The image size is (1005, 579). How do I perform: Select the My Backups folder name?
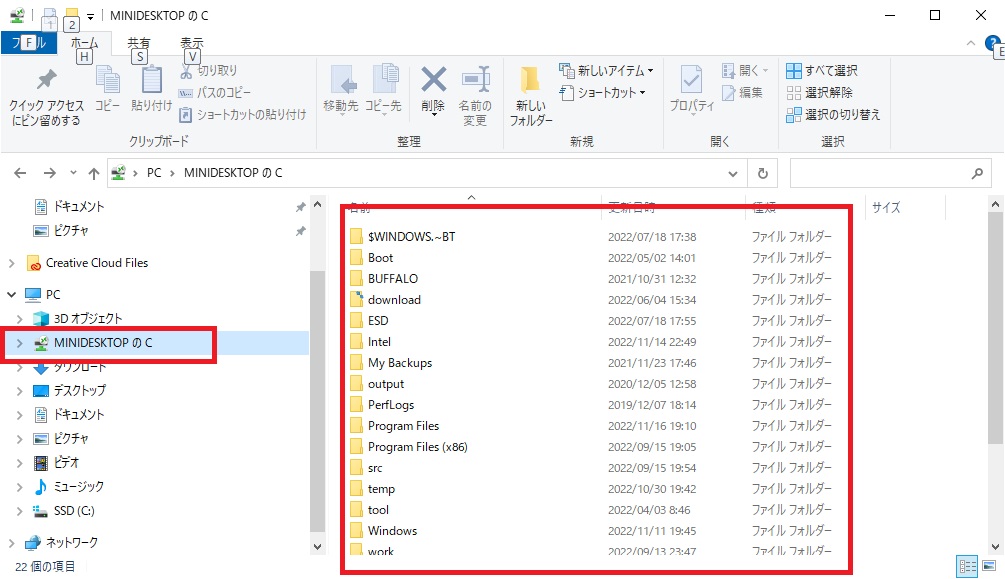point(400,363)
